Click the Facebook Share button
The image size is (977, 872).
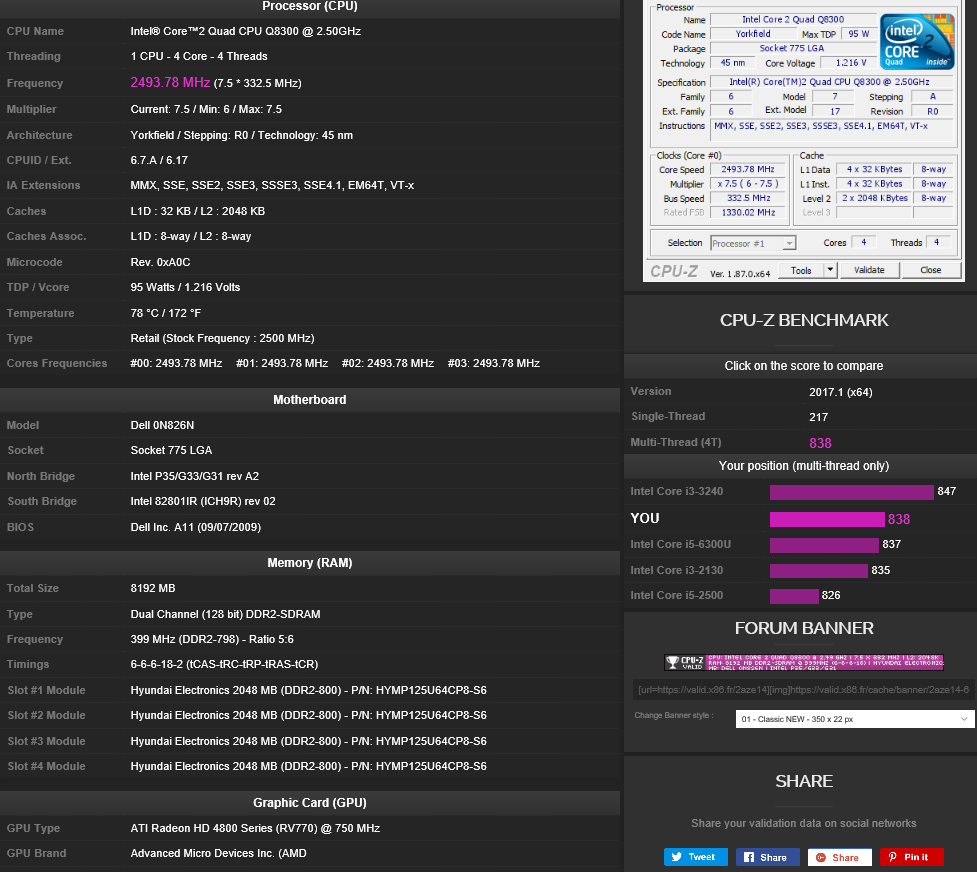tap(768, 857)
